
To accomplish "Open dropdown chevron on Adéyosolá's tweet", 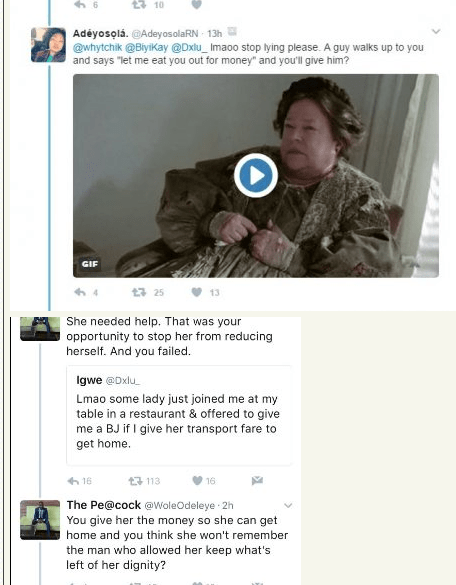I will click(436, 31).
